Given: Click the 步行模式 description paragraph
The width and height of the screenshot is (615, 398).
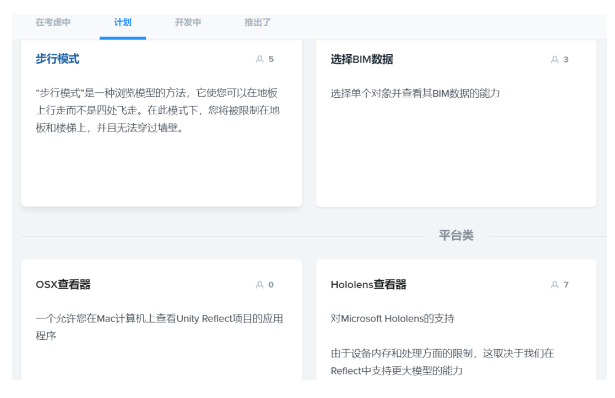Looking at the screenshot, I should (x=158, y=110).
